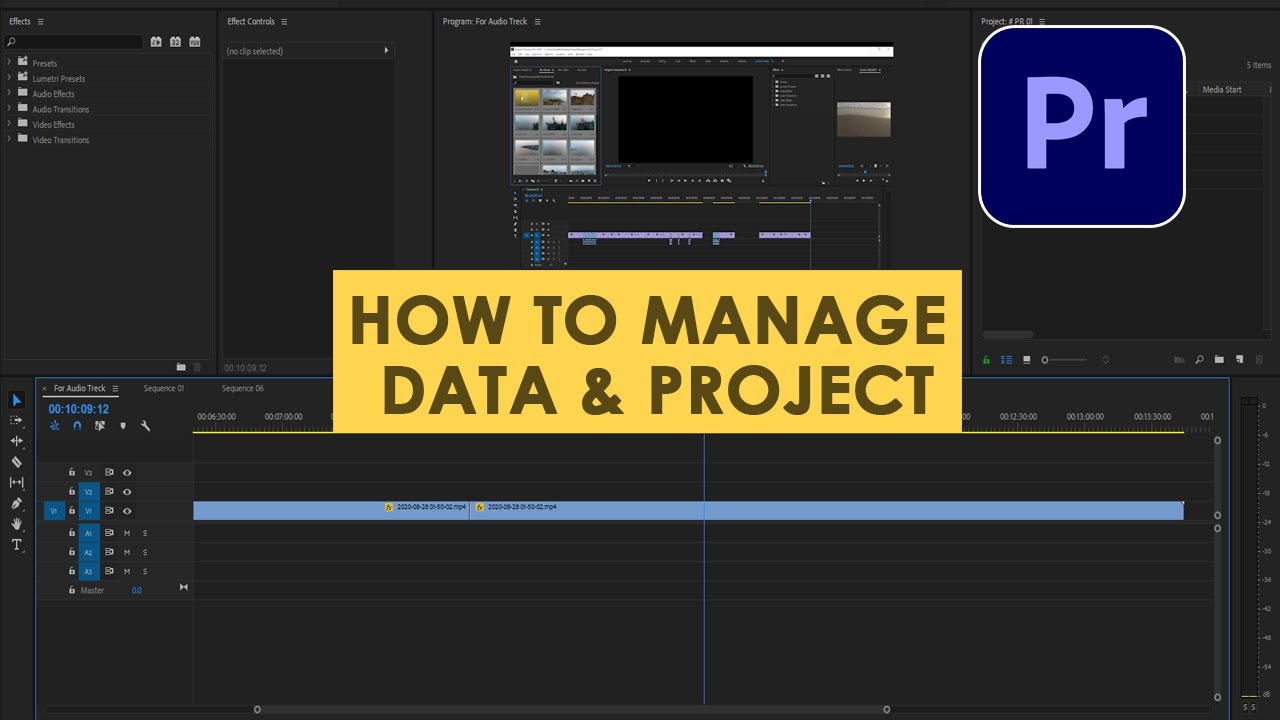This screenshot has height=720, width=1280.
Task: Click timeline playhead timecode 00:10:09:12
Action: pos(79,409)
